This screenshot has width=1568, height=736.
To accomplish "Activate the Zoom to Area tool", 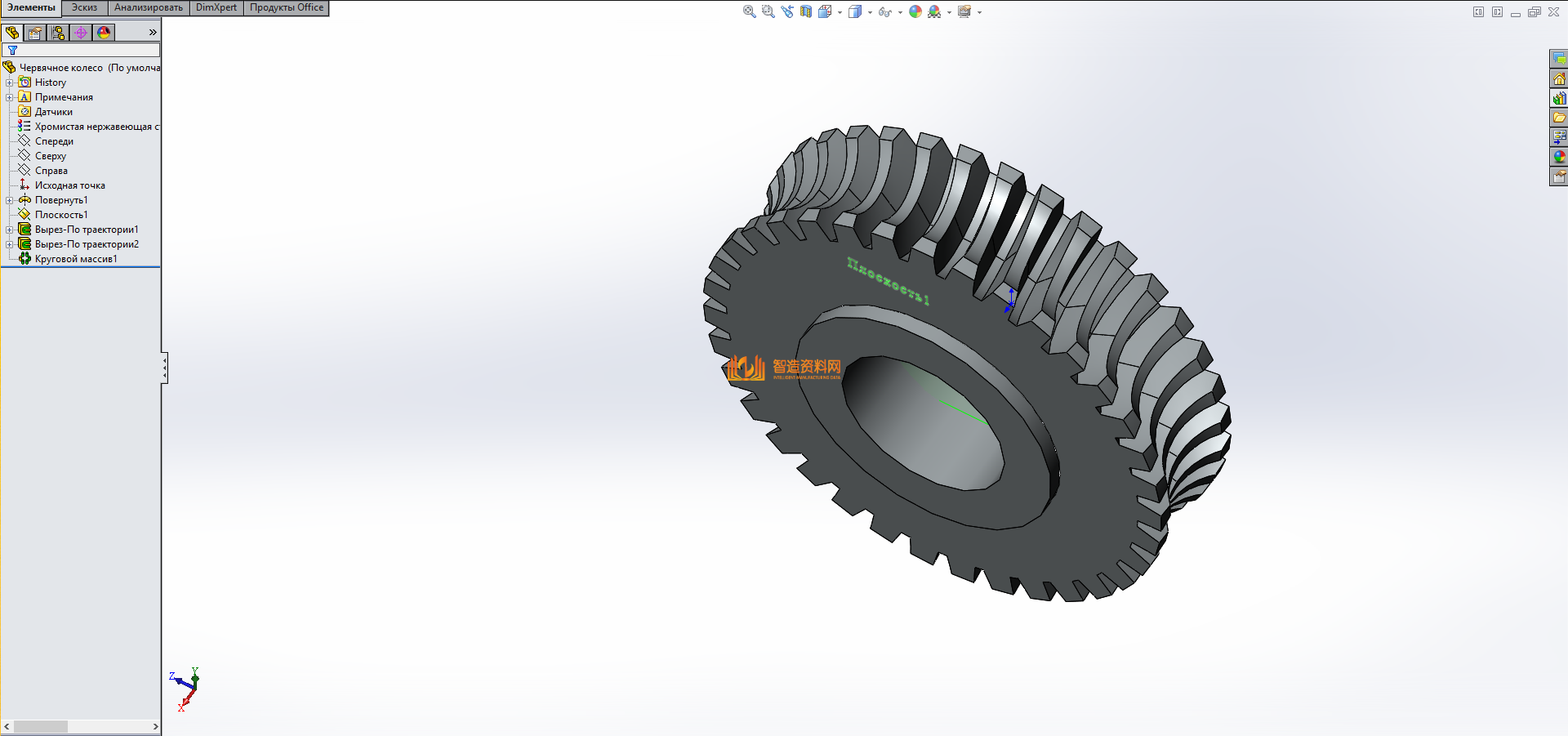I will (768, 11).
